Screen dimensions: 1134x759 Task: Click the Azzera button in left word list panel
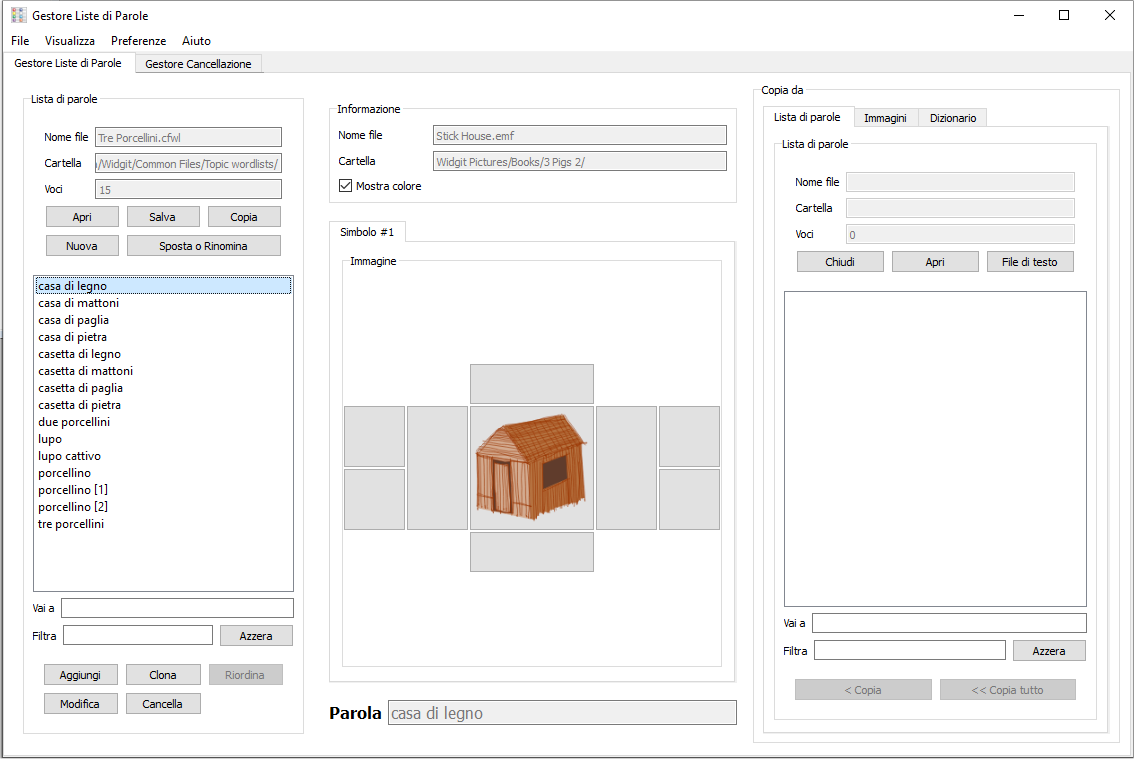point(256,636)
